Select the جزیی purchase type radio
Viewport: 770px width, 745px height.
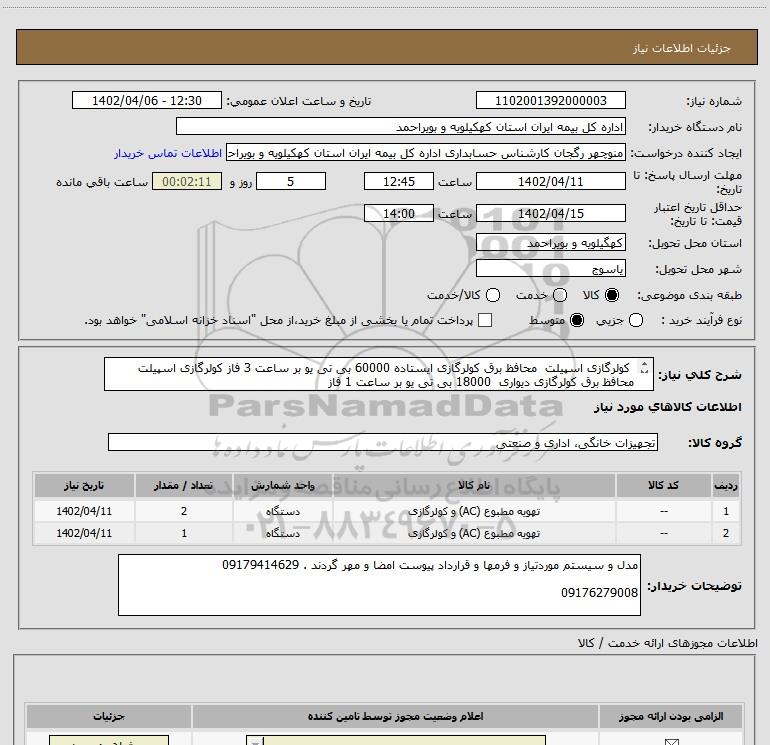pos(636,320)
